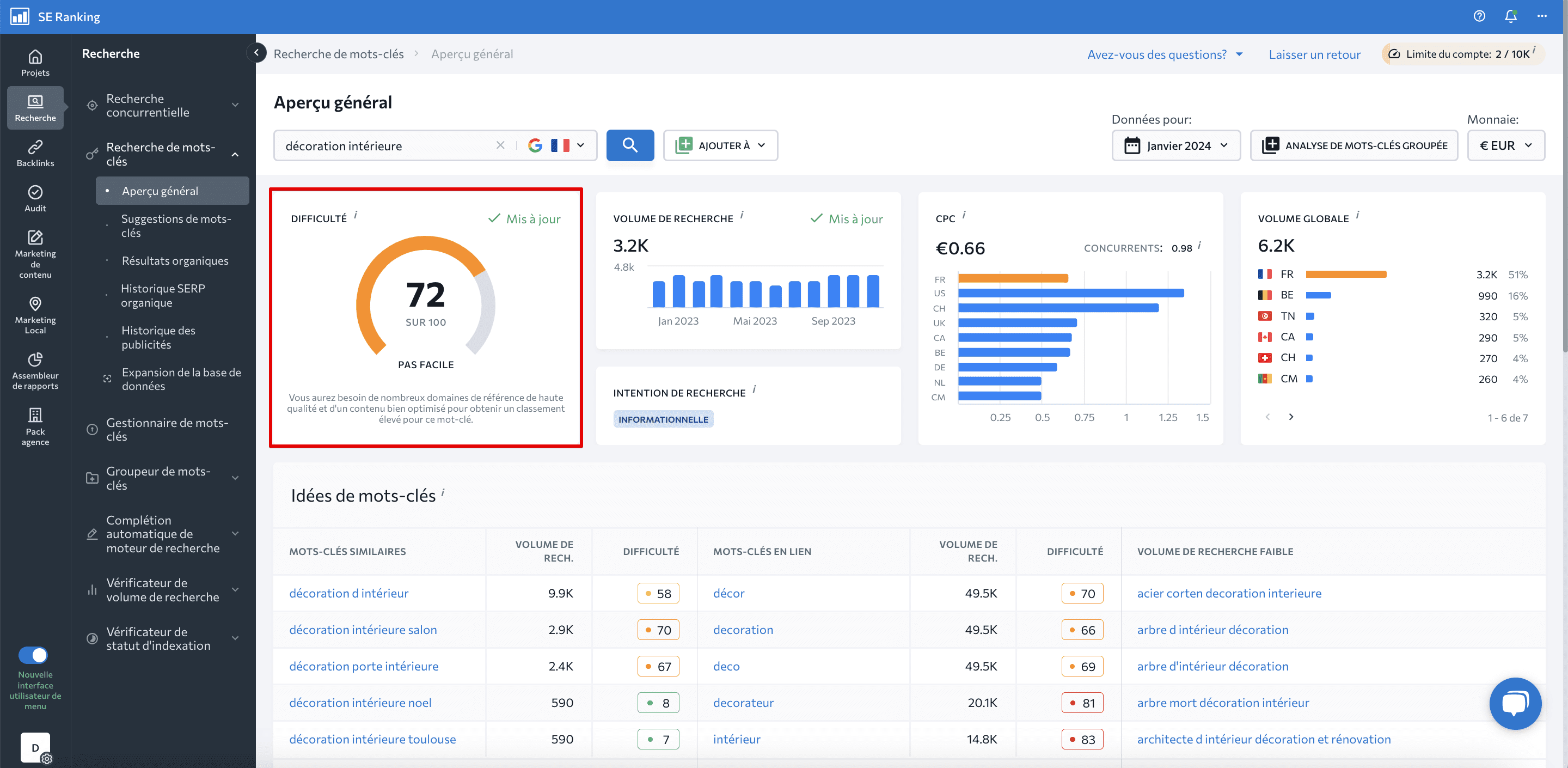Viewport: 1568px width, 768px height.
Task: Open Avez-vous des questions dropdown
Action: tap(1165, 54)
